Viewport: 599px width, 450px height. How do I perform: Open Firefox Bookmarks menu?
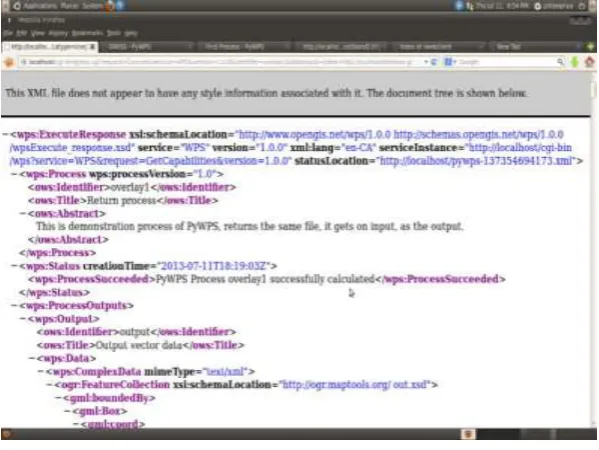pyautogui.click(x=87, y=33)
